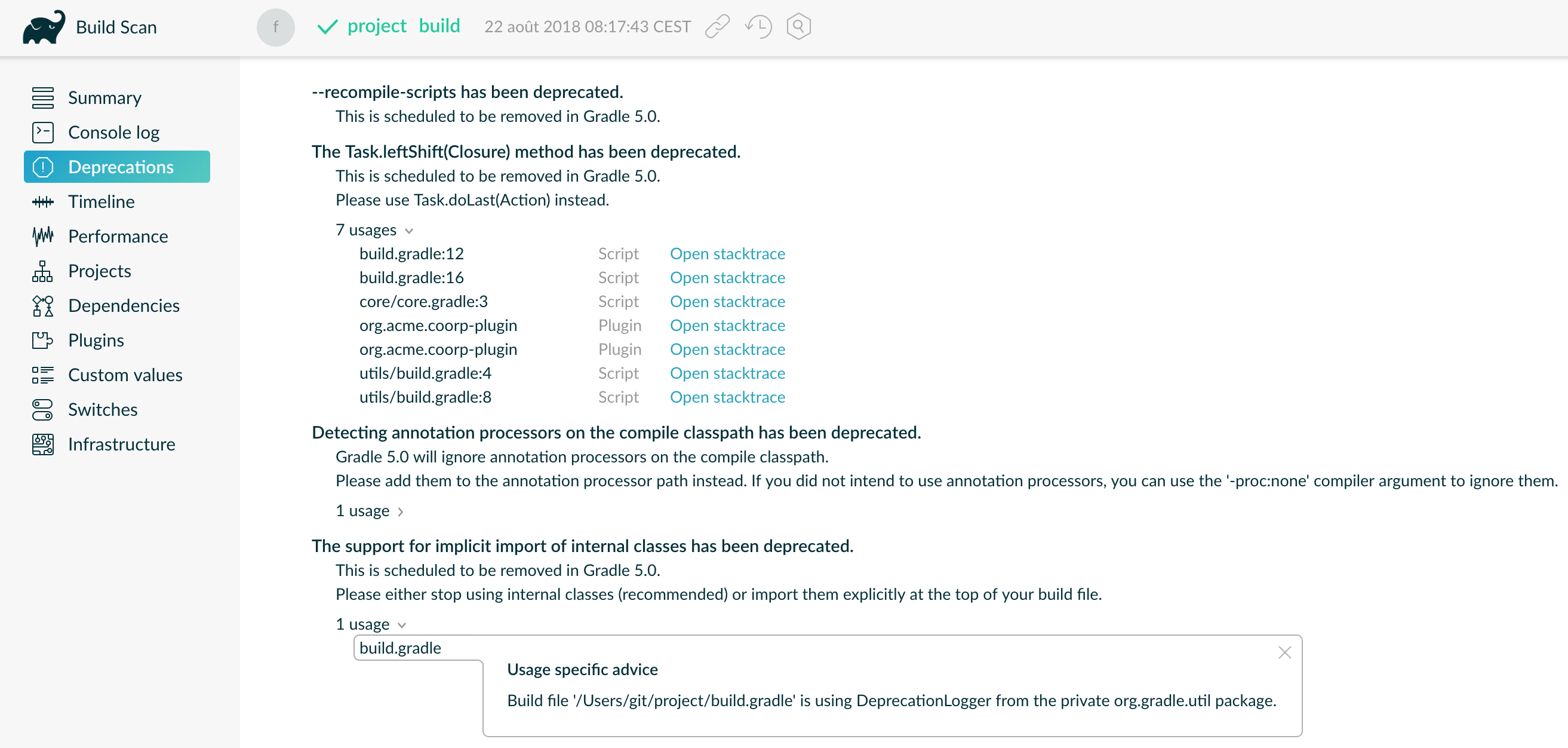Click the Custom values navigation tab
The height and width of the screenshot is (748, 1568).
(125, 375)
